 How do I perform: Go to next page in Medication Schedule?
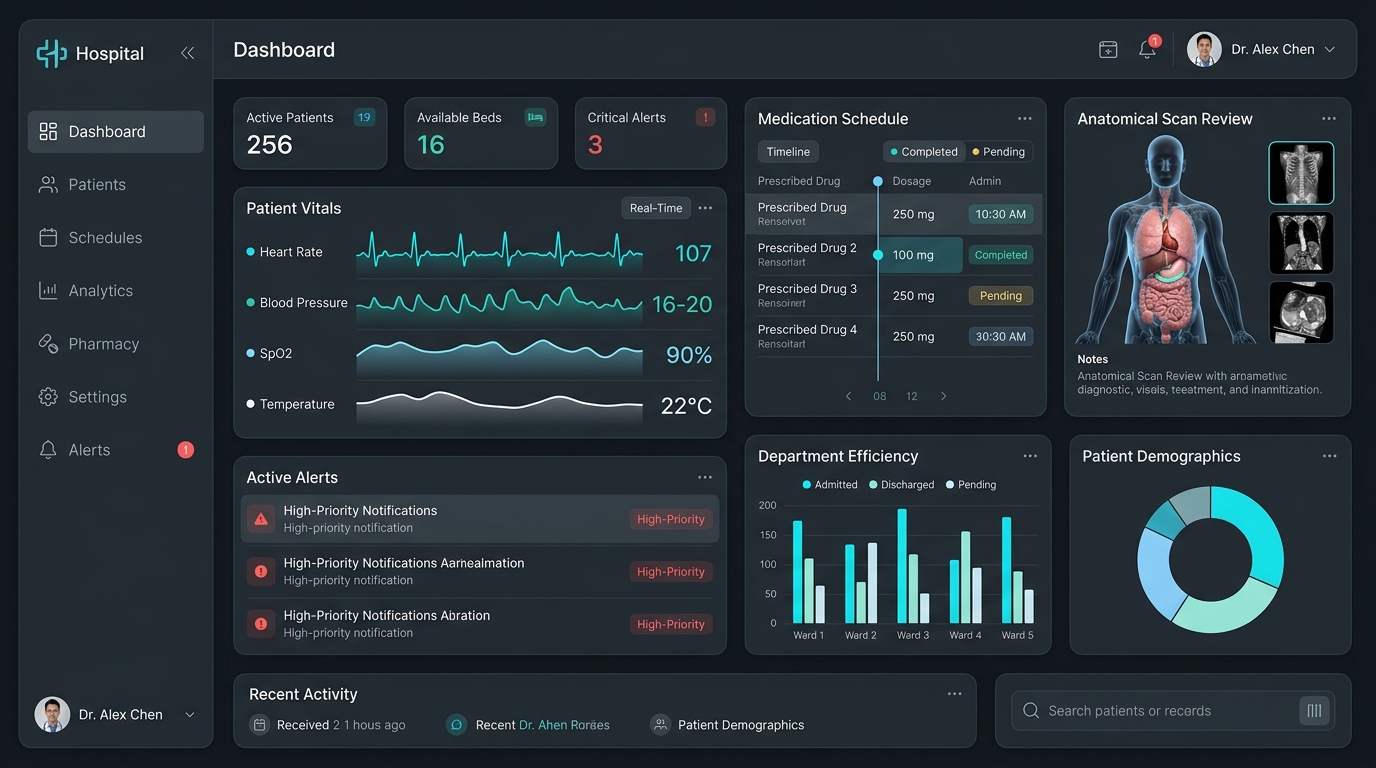click(943, 397)
